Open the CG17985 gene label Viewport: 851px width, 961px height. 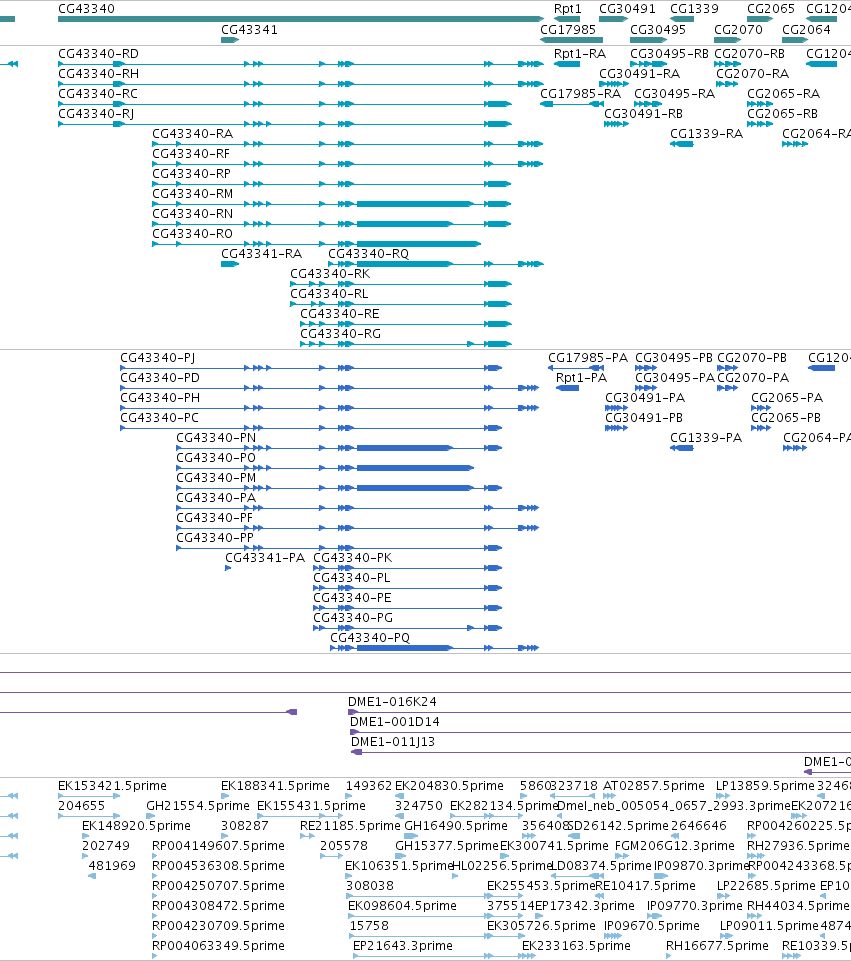(568, 29)
